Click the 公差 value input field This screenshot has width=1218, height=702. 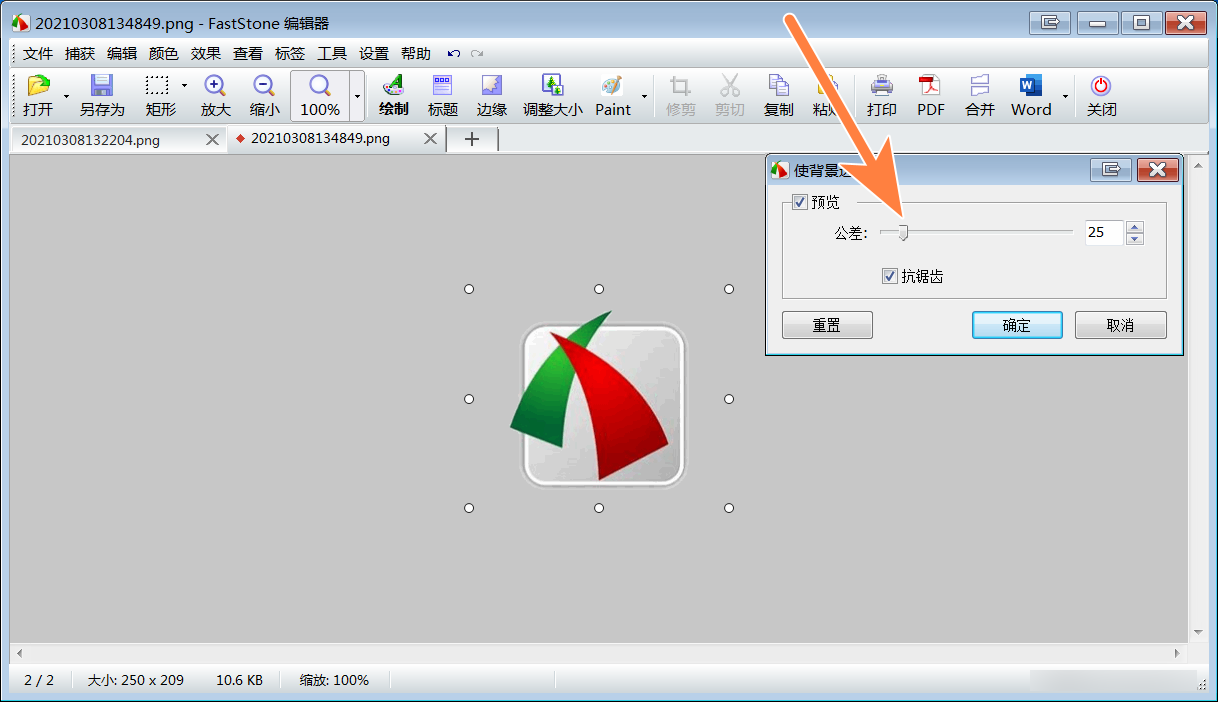tap(1104, 232)
